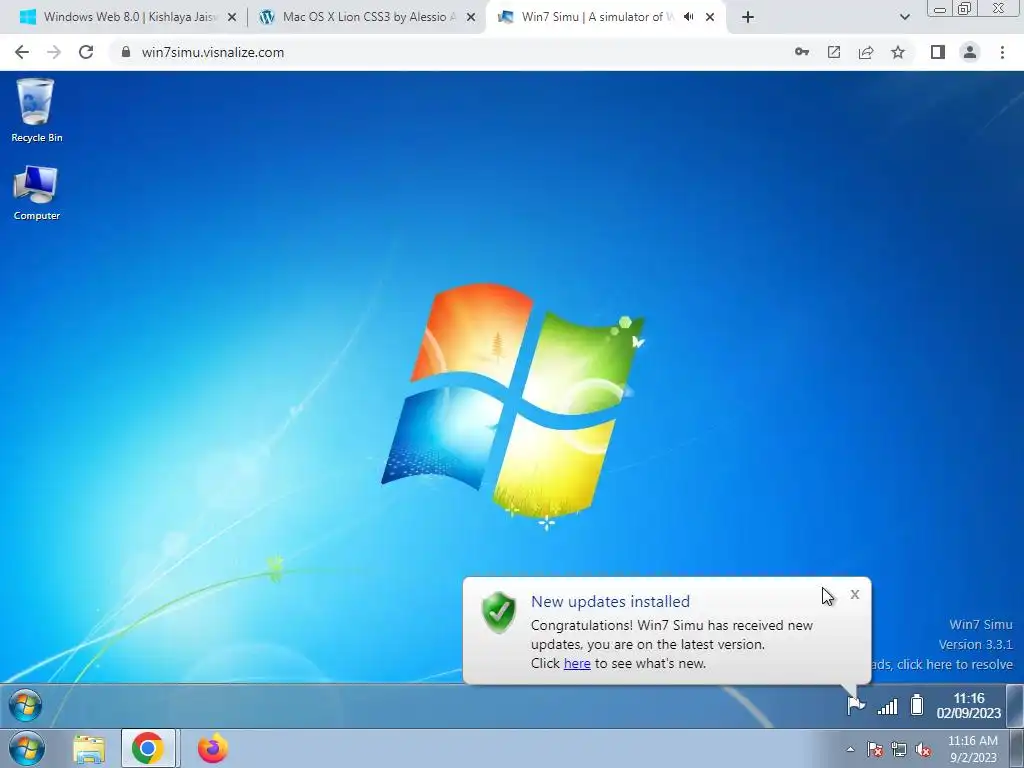Click the 'Version 3.3.1' desktop text
This screenshot has width=1024, height=768.
point(975,645)
